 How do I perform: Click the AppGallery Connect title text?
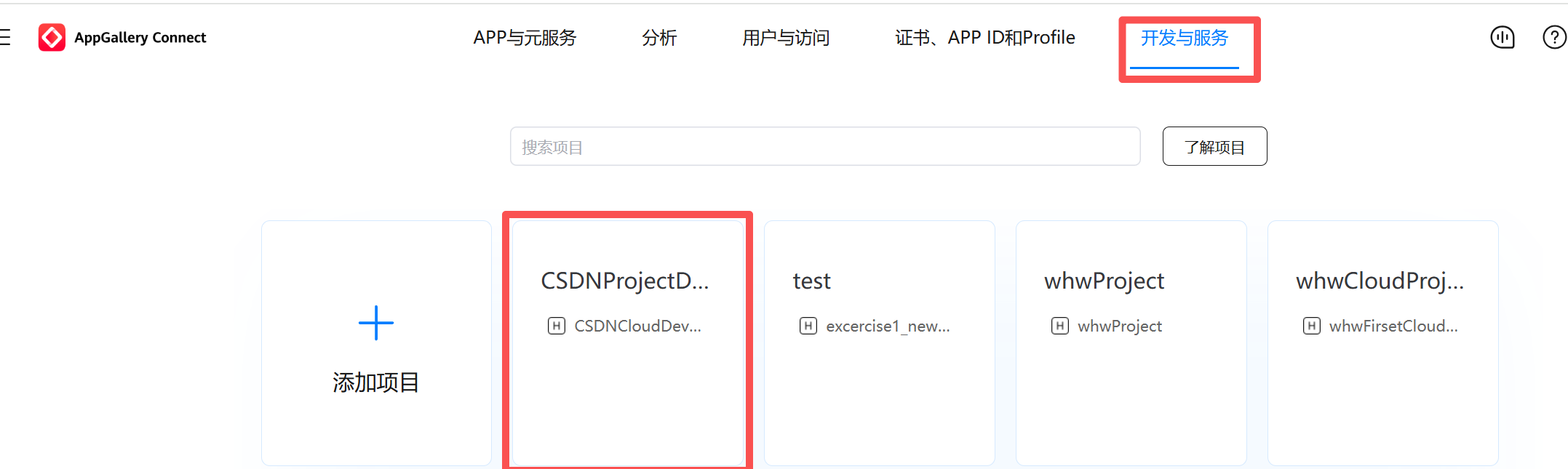coord(140,38)
